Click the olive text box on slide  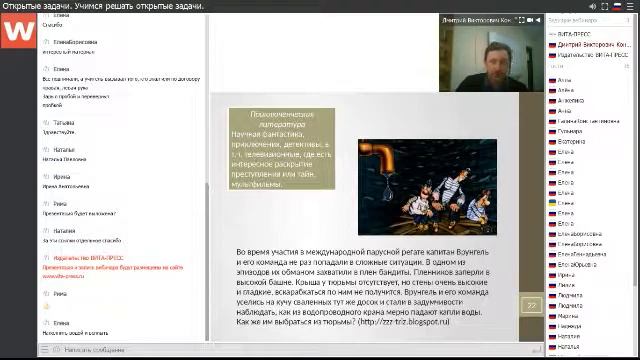click(282, 149)
